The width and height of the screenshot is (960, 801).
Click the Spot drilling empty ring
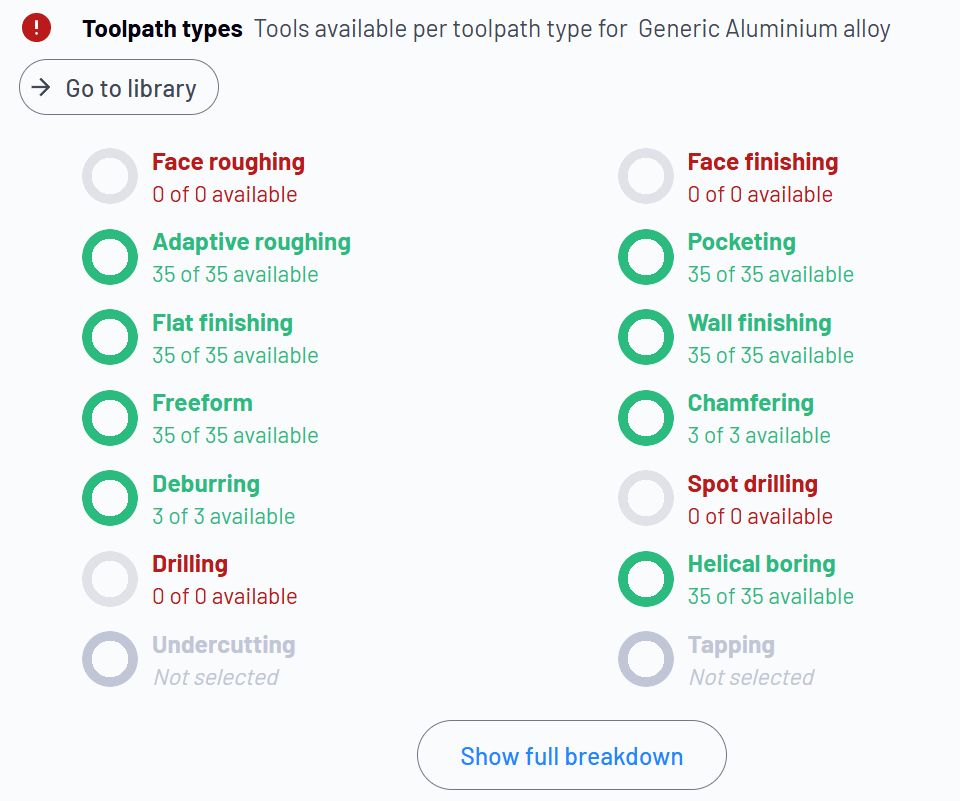[x=646, y=498]
